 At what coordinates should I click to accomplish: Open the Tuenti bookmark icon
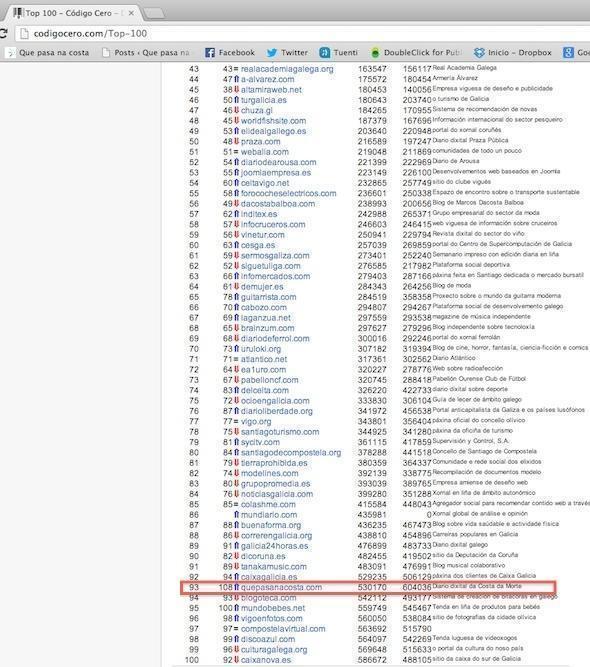click(325, 53)
